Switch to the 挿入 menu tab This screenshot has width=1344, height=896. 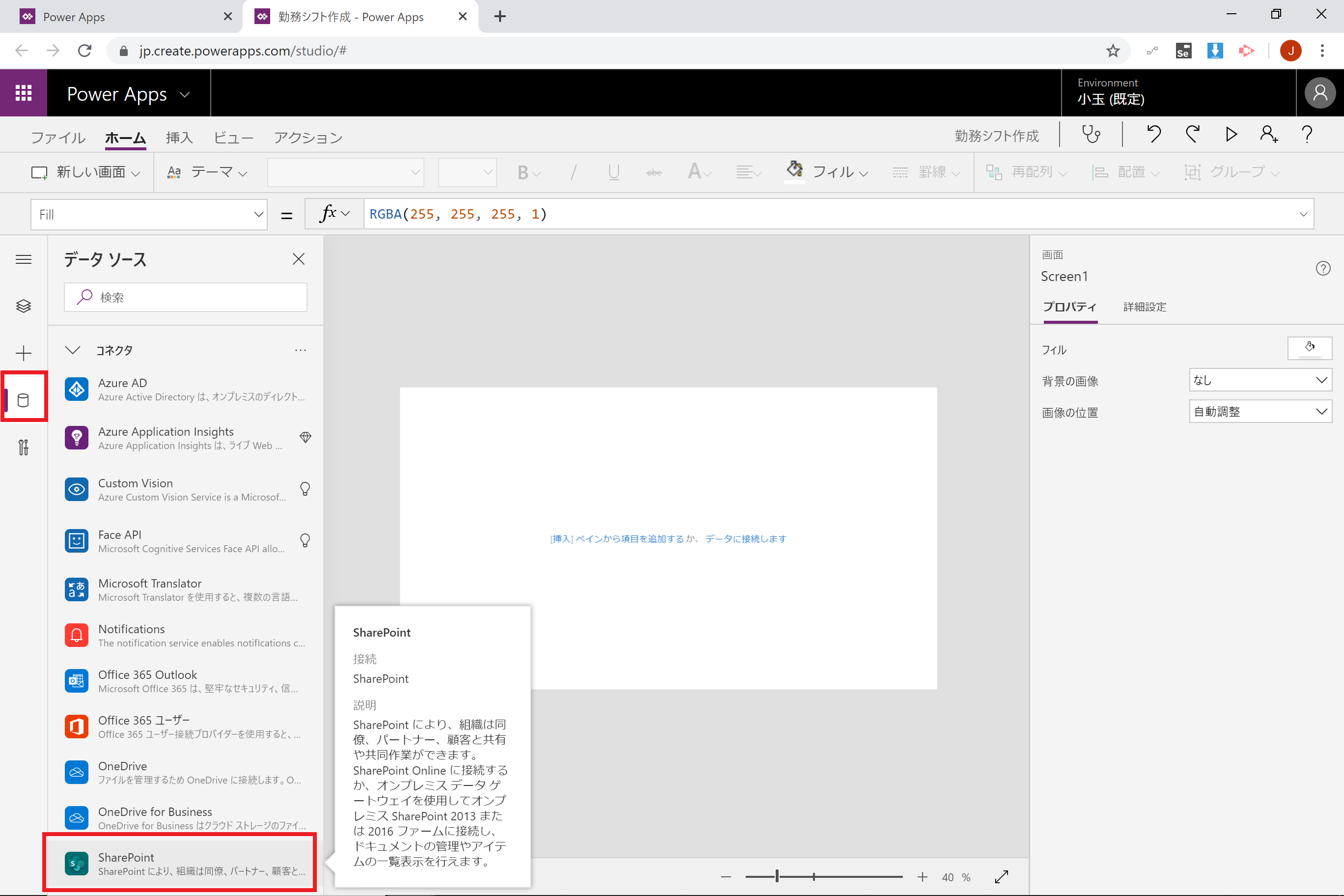tap(179, 138)
